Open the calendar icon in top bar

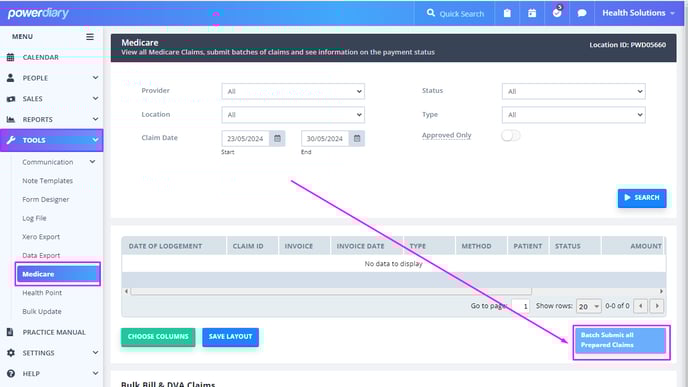coord(532,13)
